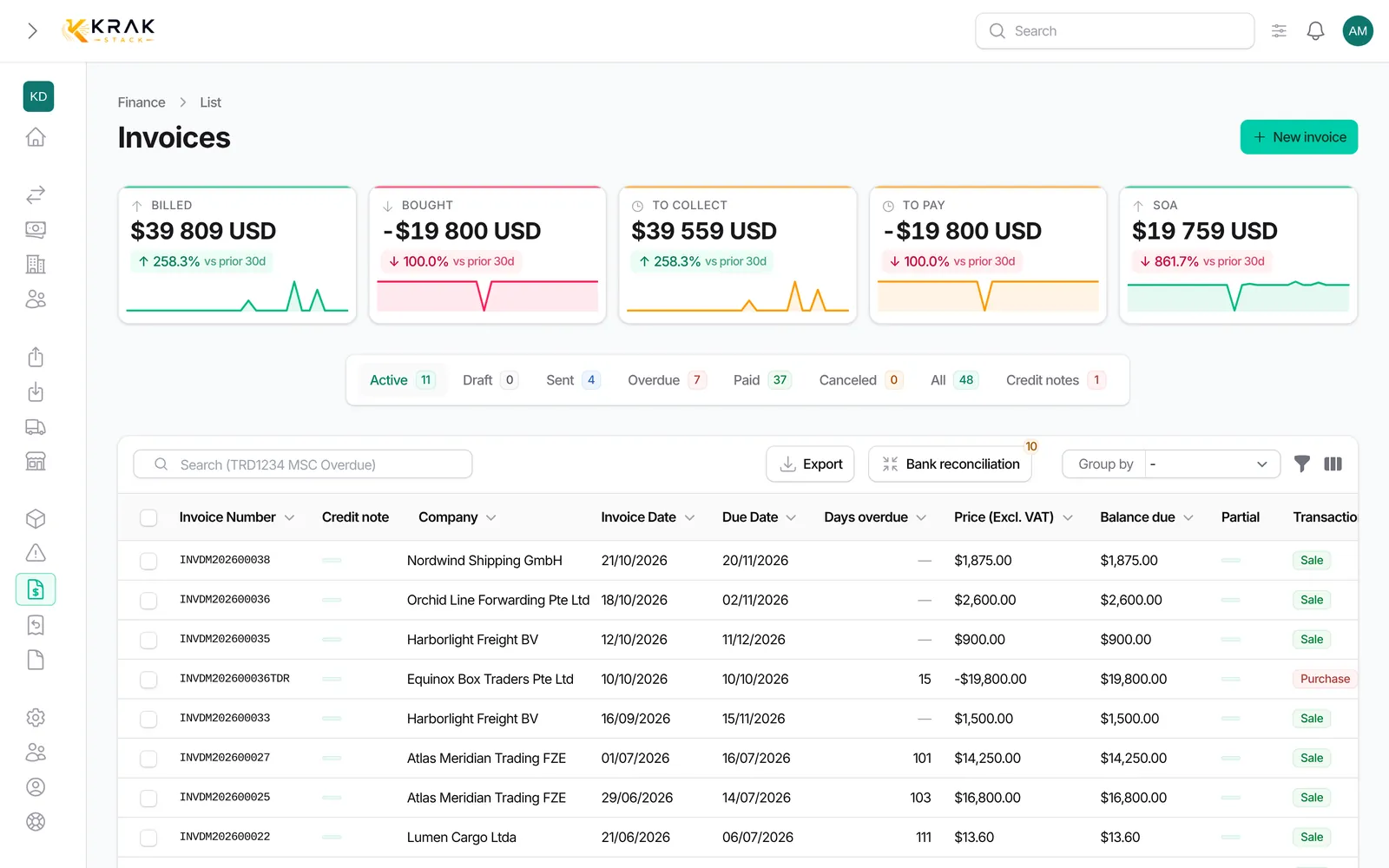Check the INVDM202600036 row checkbox

point(148,601)
